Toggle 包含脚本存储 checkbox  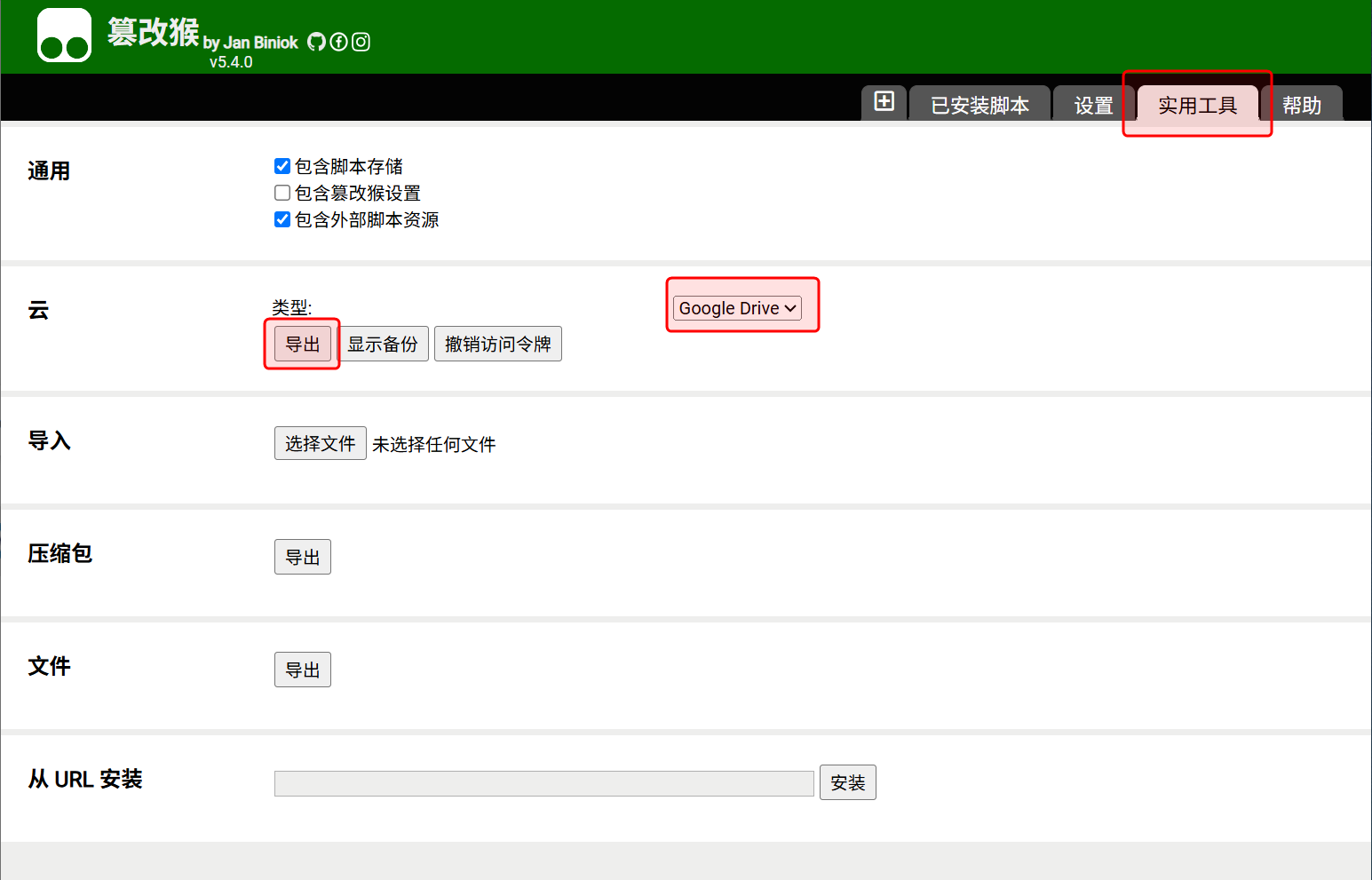click(x=282, y=166)
